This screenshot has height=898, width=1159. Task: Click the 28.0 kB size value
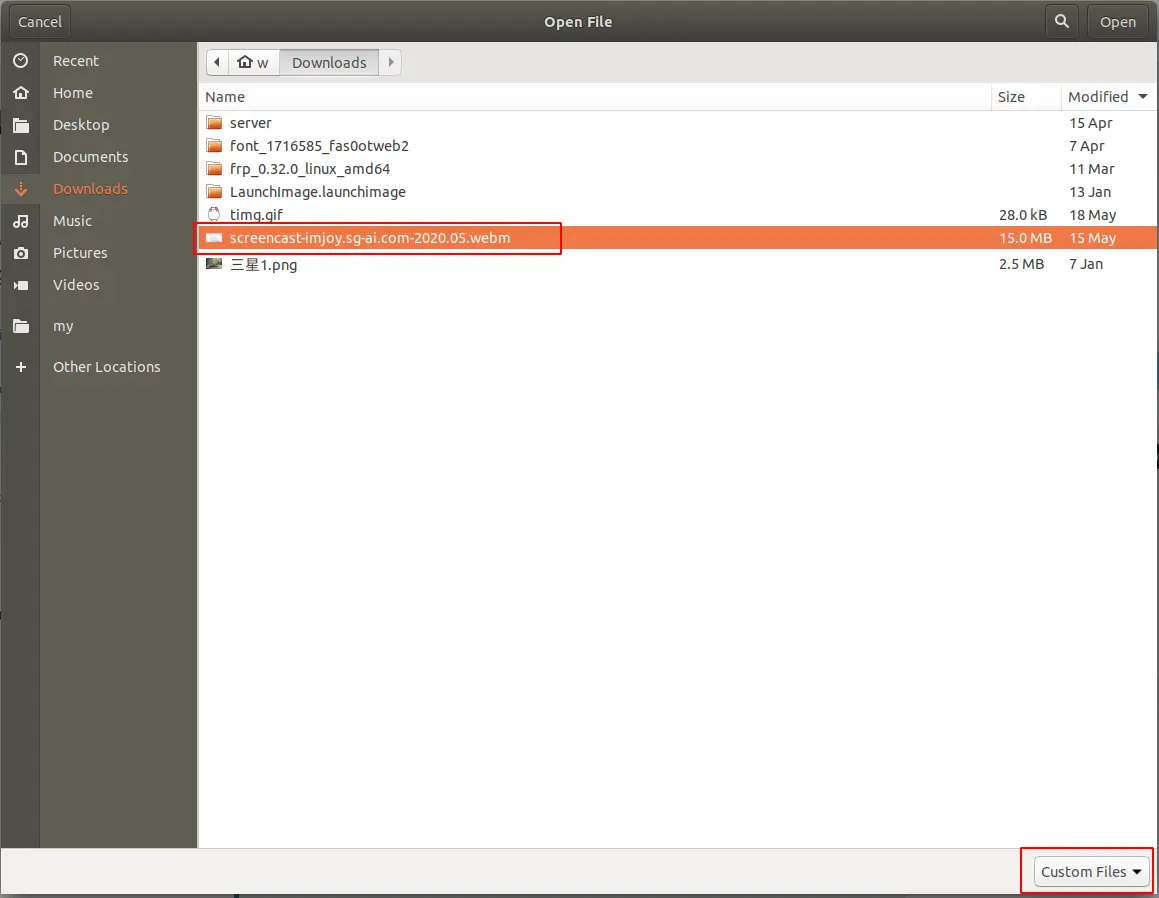1023,214
